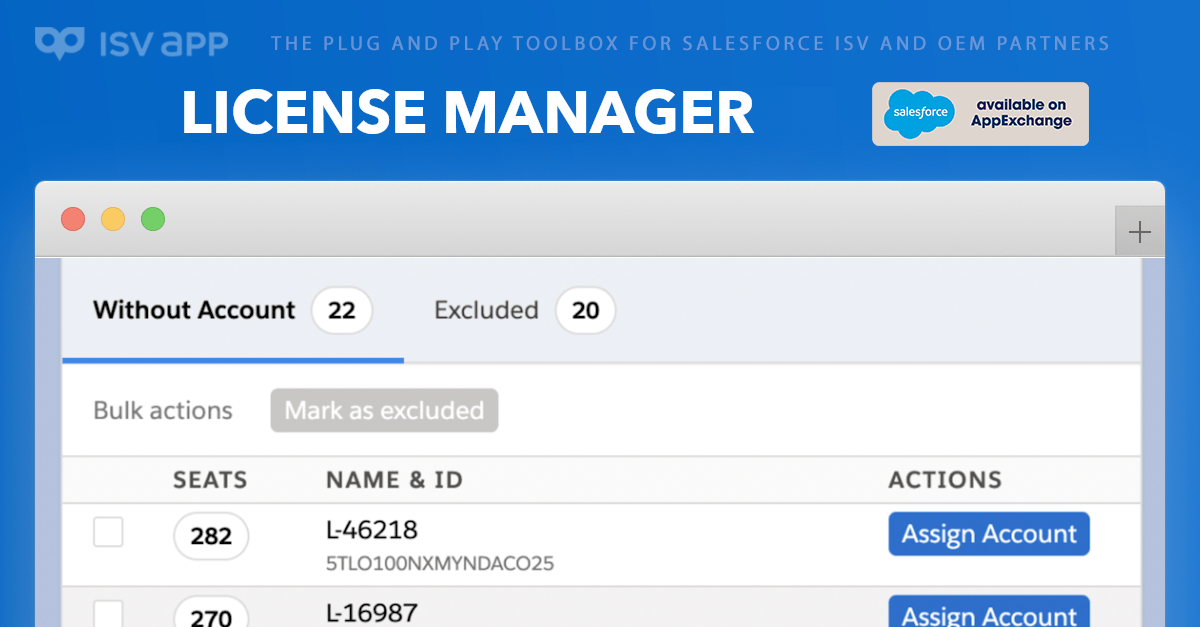Click the Salesforce cloud logo
Screen dimensions: 1200x627
(919, 114)
